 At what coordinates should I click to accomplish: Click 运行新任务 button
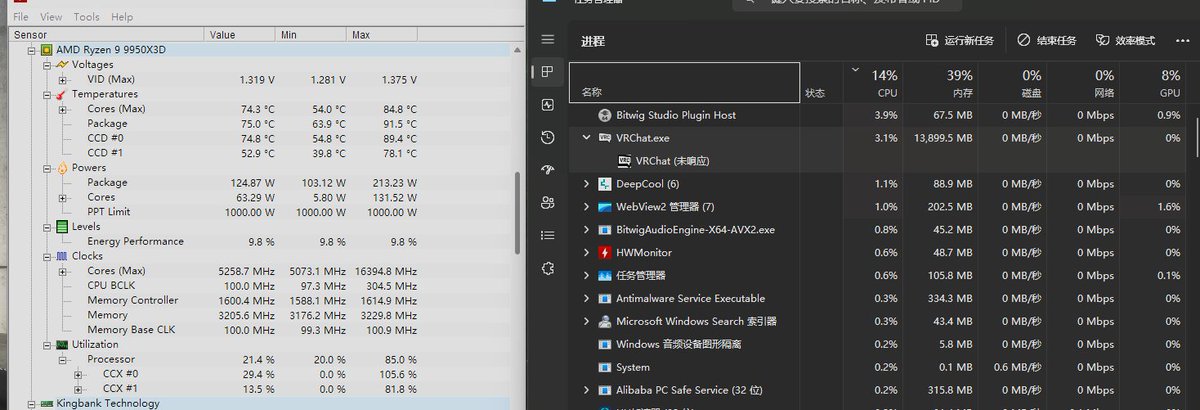[x=960, y=41]
